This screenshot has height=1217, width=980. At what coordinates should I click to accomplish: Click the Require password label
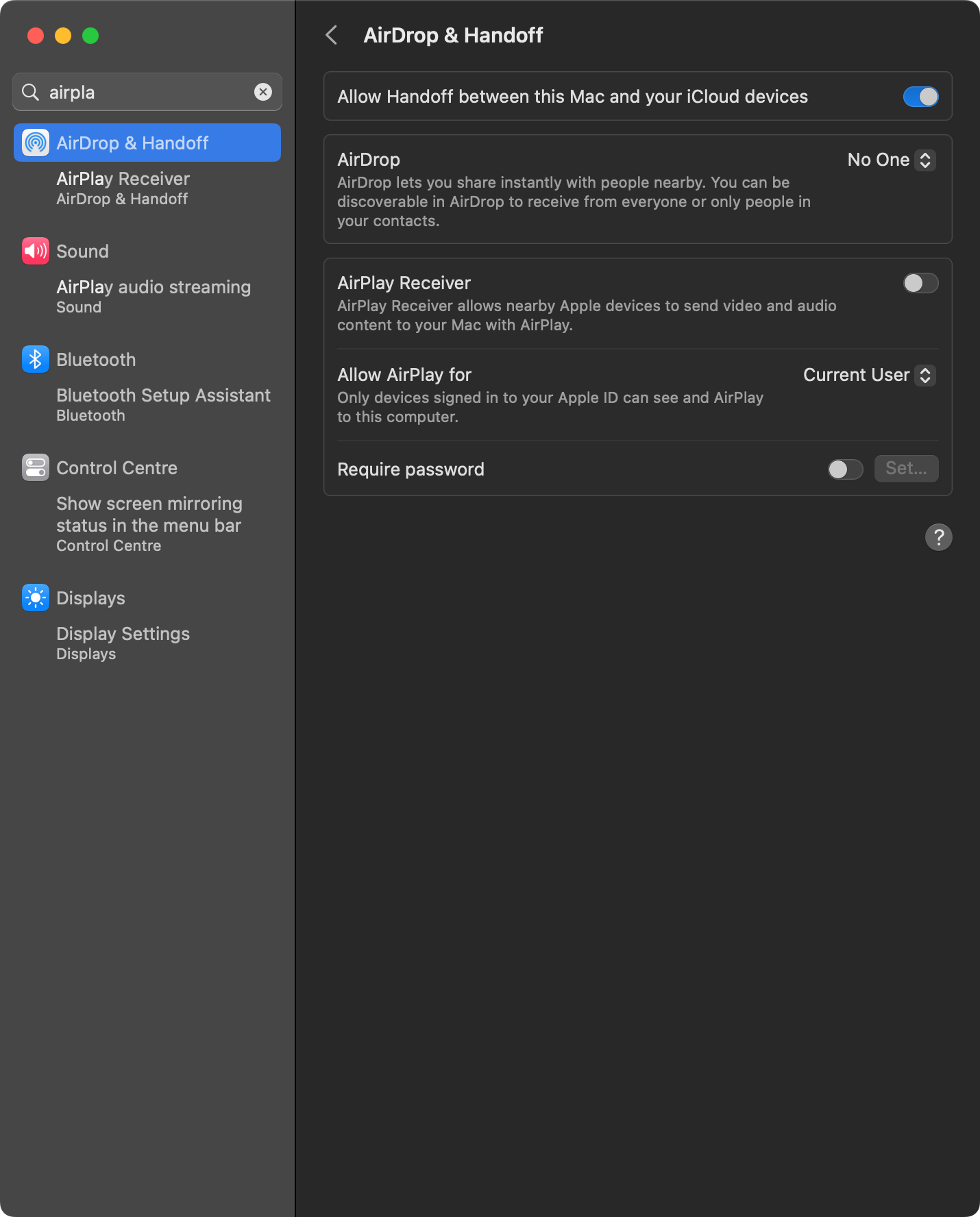click(x=411, y=469)
